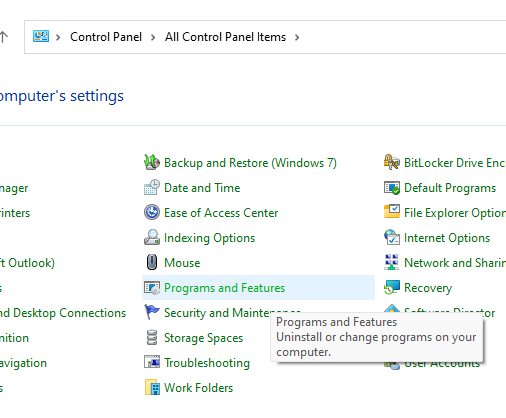Open Ease of Access Center
Viewport: 506px width, 418px height.
[221, 213]
